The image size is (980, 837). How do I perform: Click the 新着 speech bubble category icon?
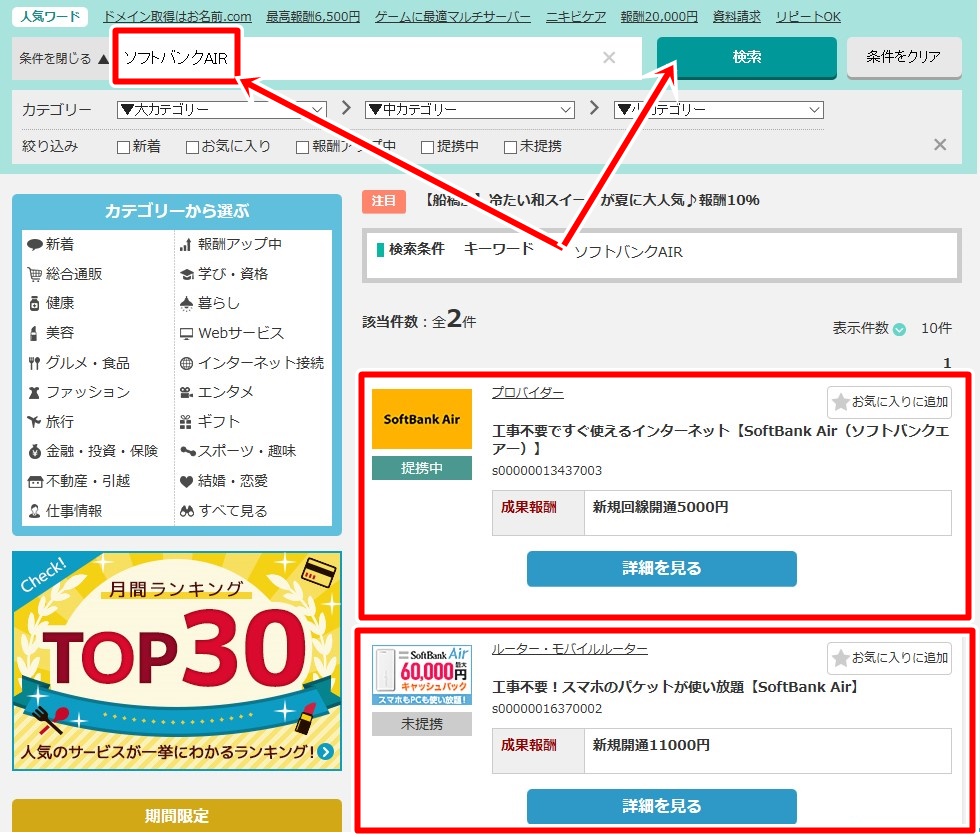(x=35, y=244)
